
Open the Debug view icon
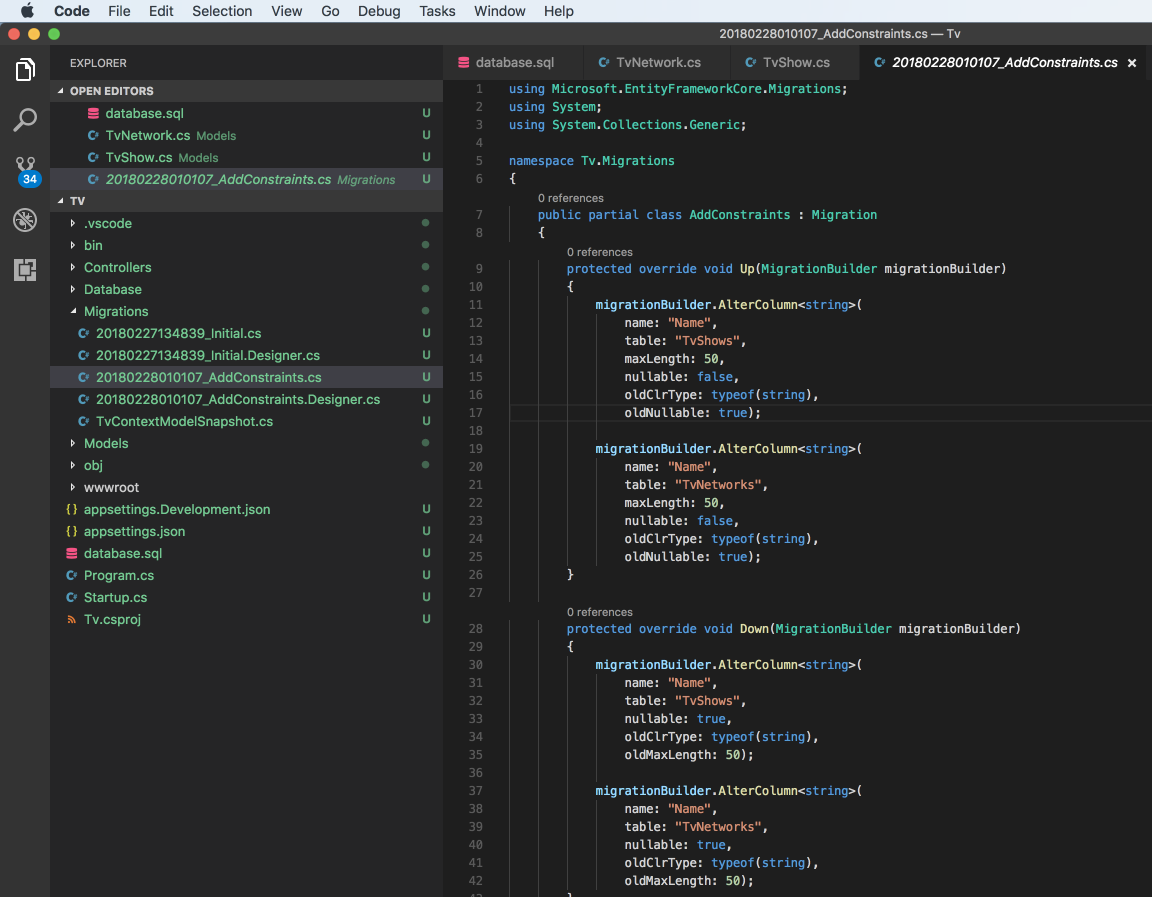coord(25,220)
